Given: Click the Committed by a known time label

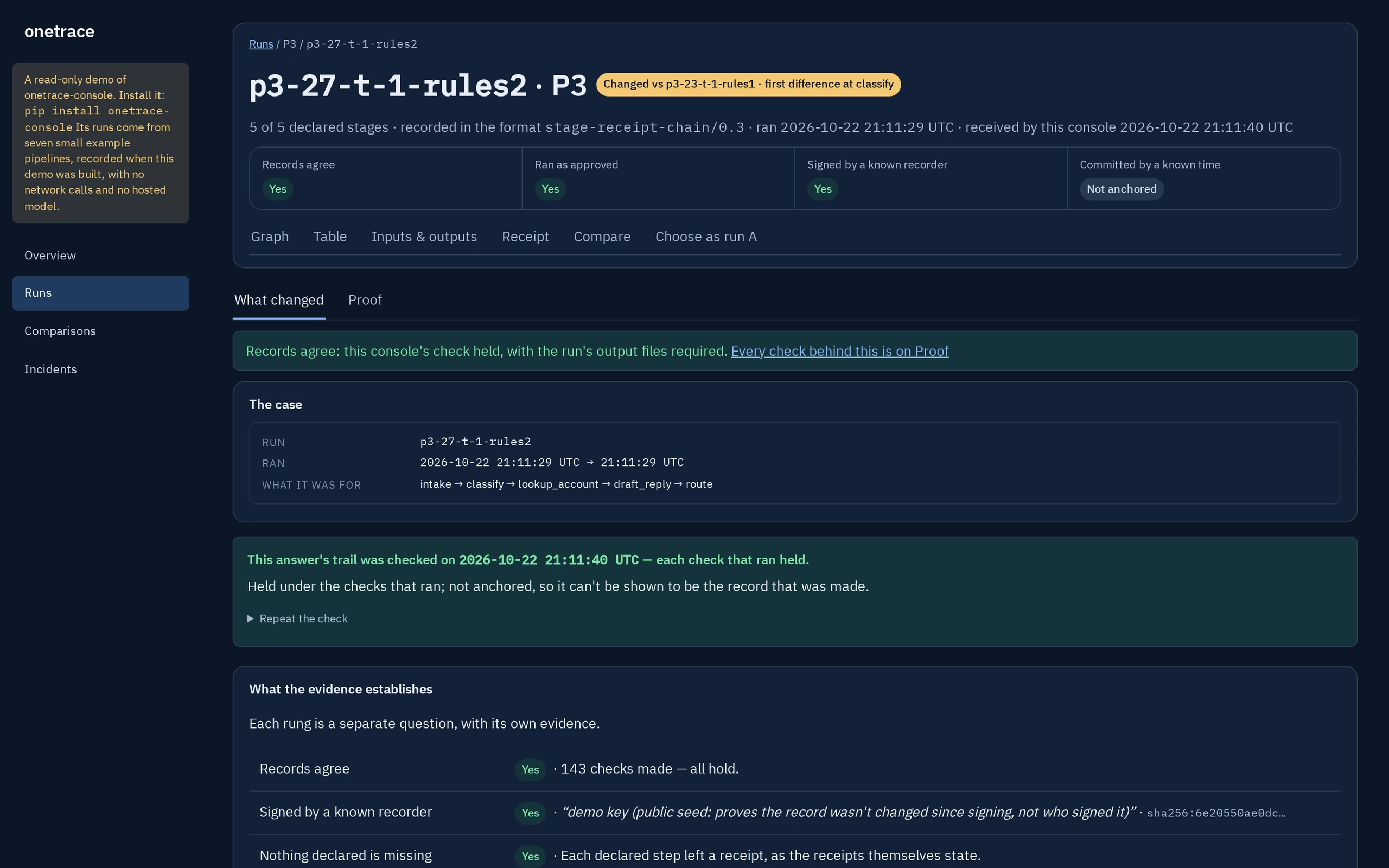Looking at the screenshot, I should point(1150,165).
